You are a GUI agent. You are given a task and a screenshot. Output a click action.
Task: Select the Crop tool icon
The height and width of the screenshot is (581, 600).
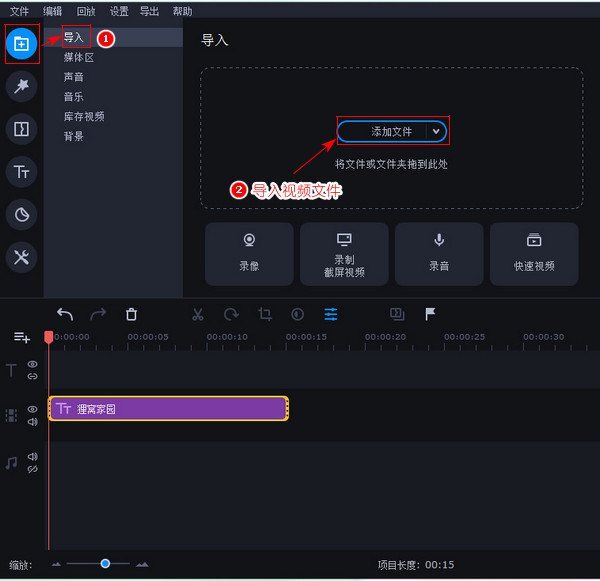tap(265, 315)
